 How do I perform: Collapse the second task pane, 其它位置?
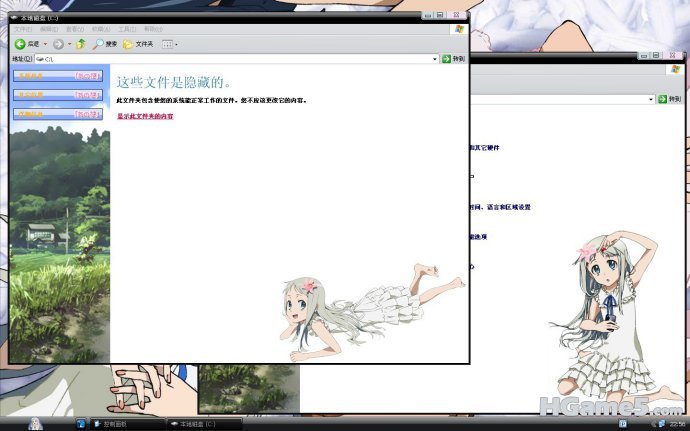pos(58,95)
